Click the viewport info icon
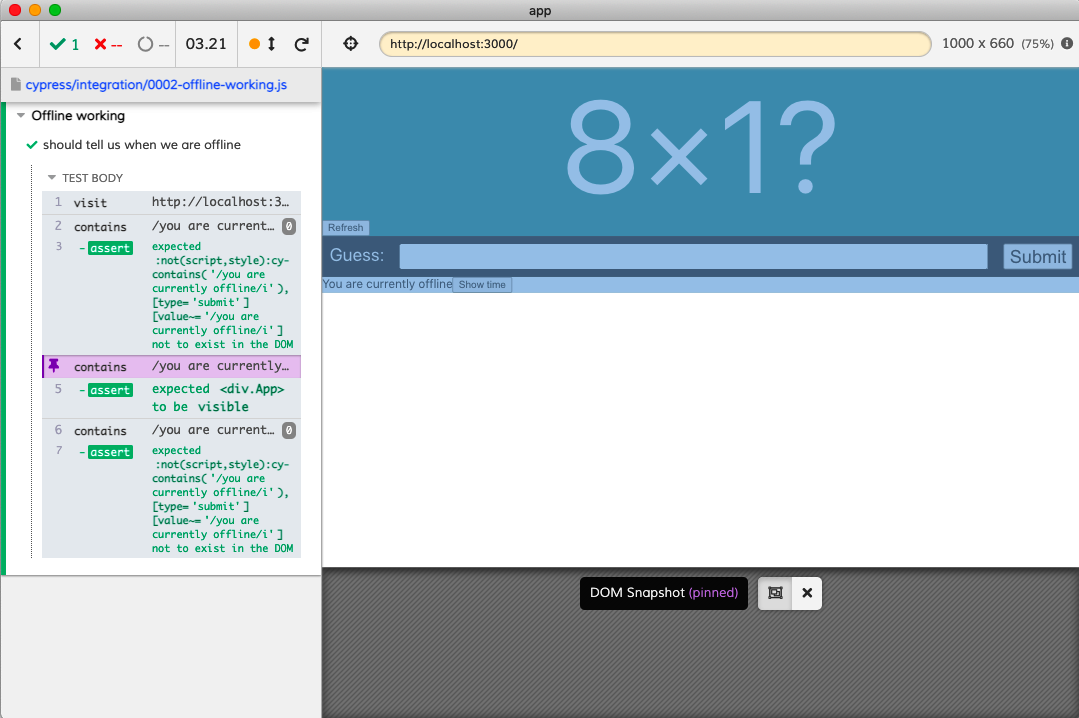The width and height of the screenshot is (1079, 718). click(1067, 44)
